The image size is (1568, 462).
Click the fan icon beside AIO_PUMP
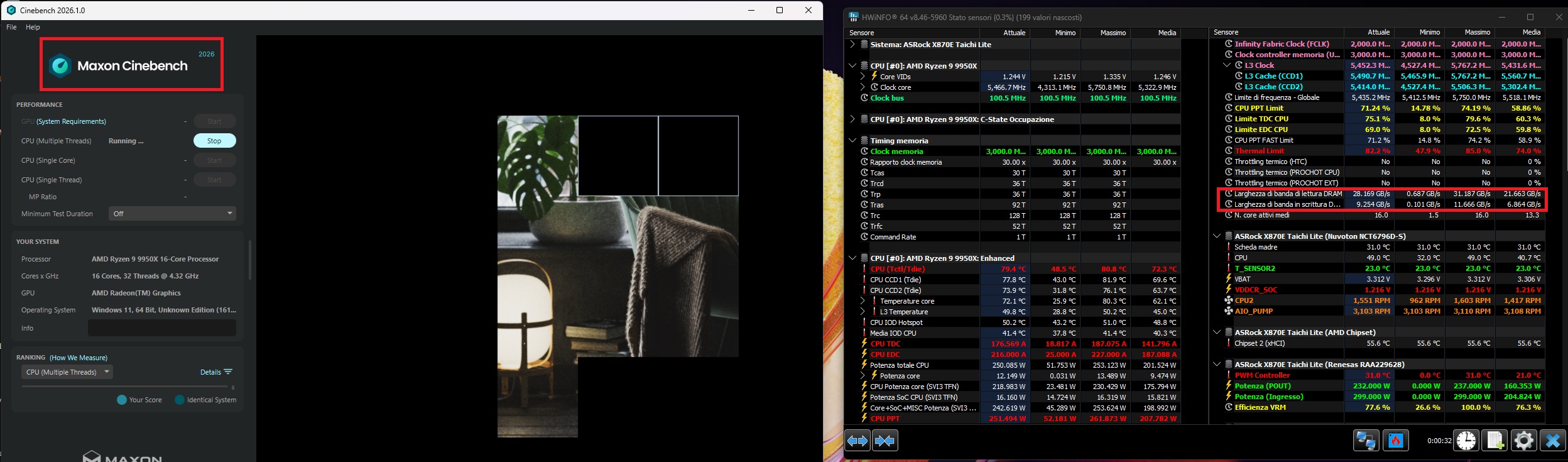[x=1228, y=311]
